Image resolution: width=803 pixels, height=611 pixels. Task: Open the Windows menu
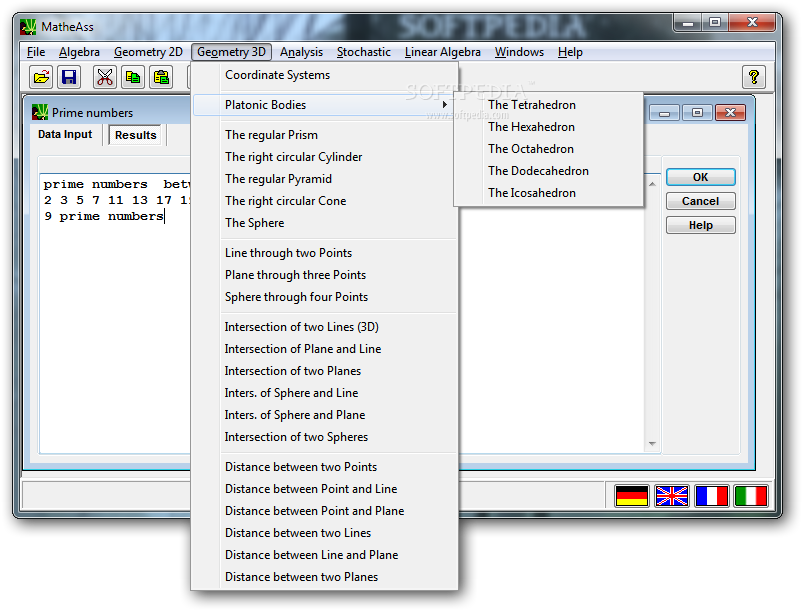pos(519,52)
